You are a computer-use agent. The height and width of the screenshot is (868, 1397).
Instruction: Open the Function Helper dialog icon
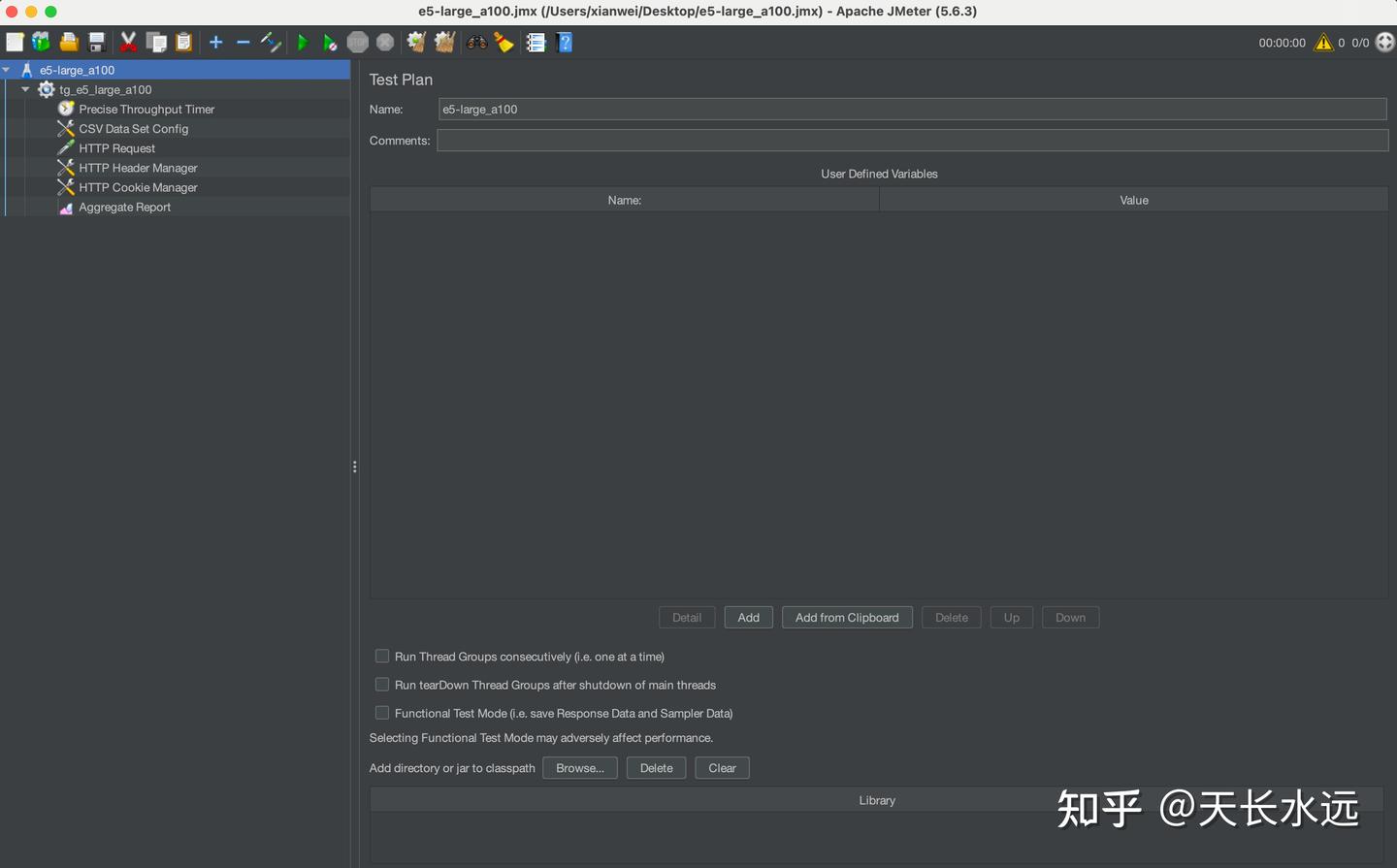(x=536, y=42)
